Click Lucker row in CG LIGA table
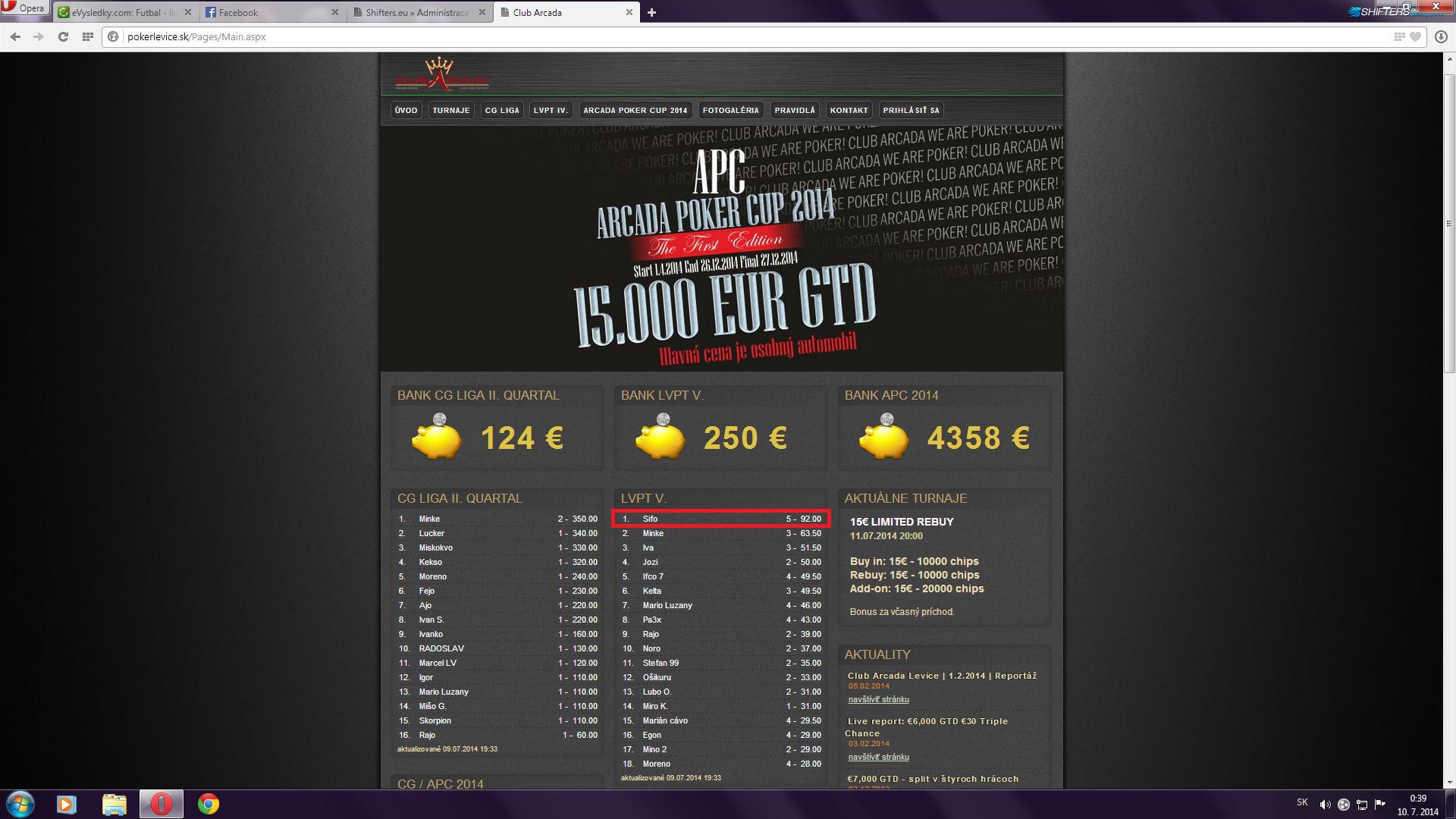 click(x=497, y=533)
